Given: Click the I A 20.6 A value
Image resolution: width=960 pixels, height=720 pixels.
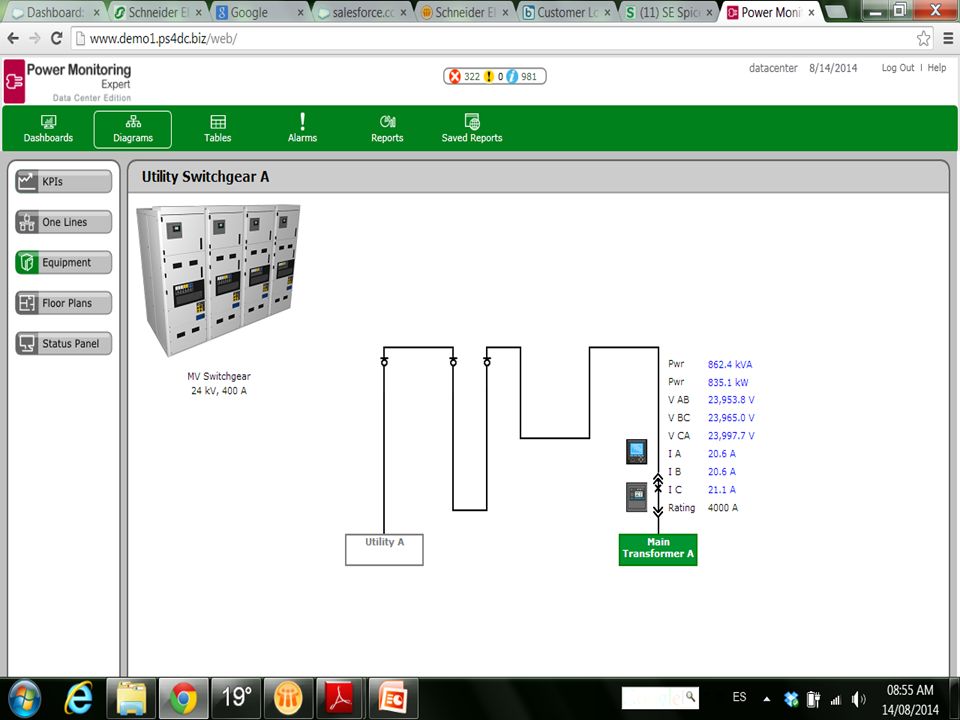Looking at the screenshot, I should 722,454.
